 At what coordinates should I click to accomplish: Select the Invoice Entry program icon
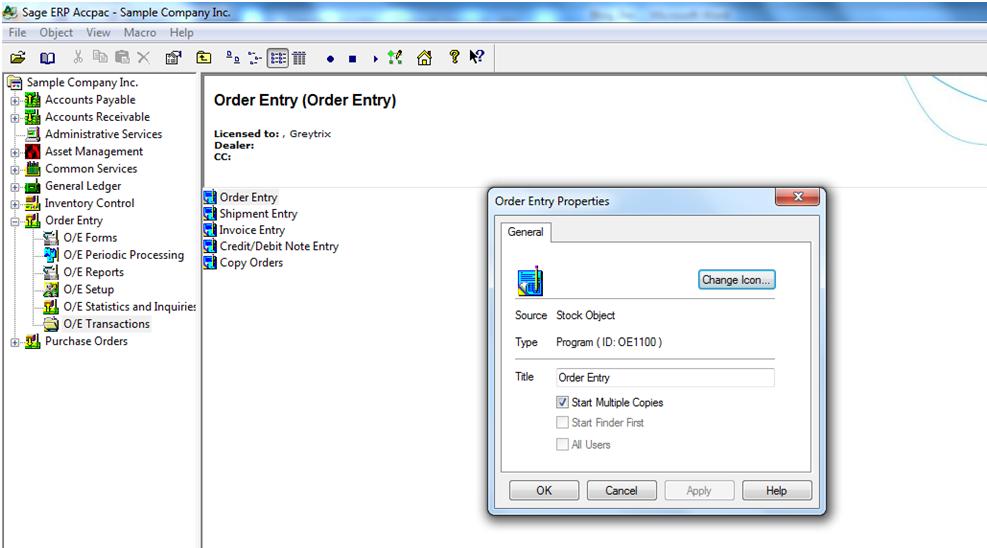(x=210, y=230)
